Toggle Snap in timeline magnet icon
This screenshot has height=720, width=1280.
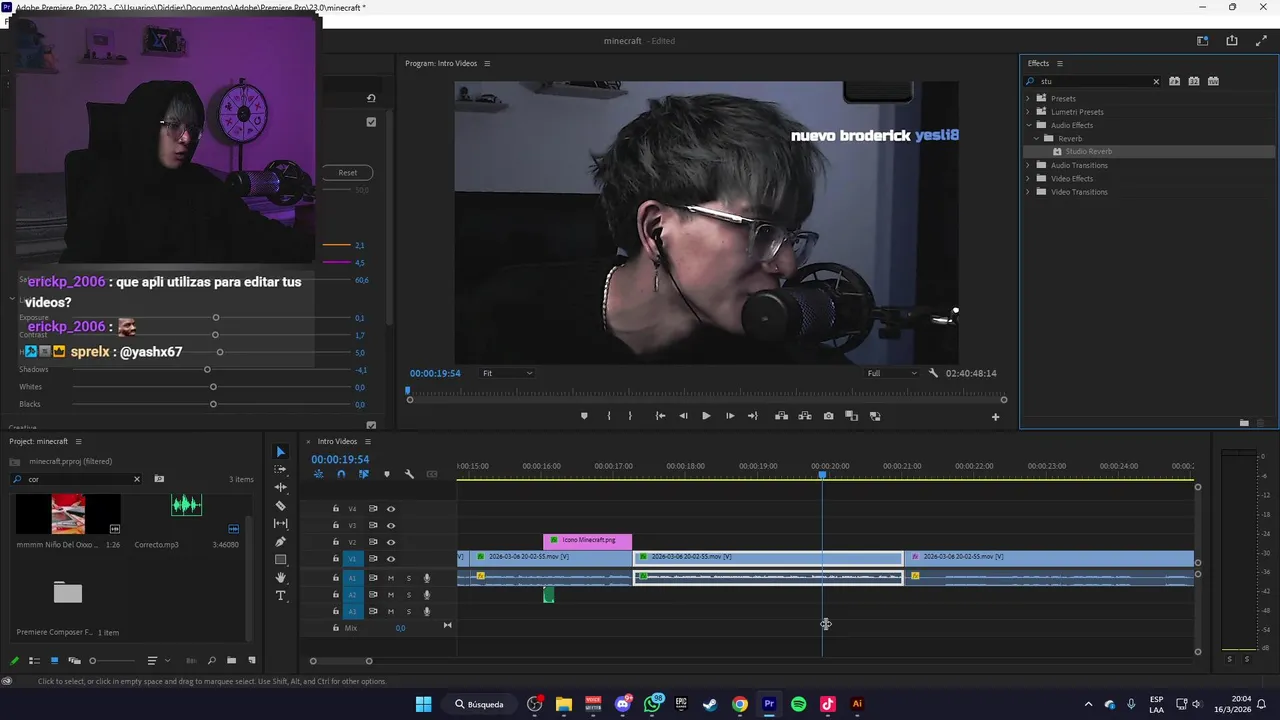point(341,474)
